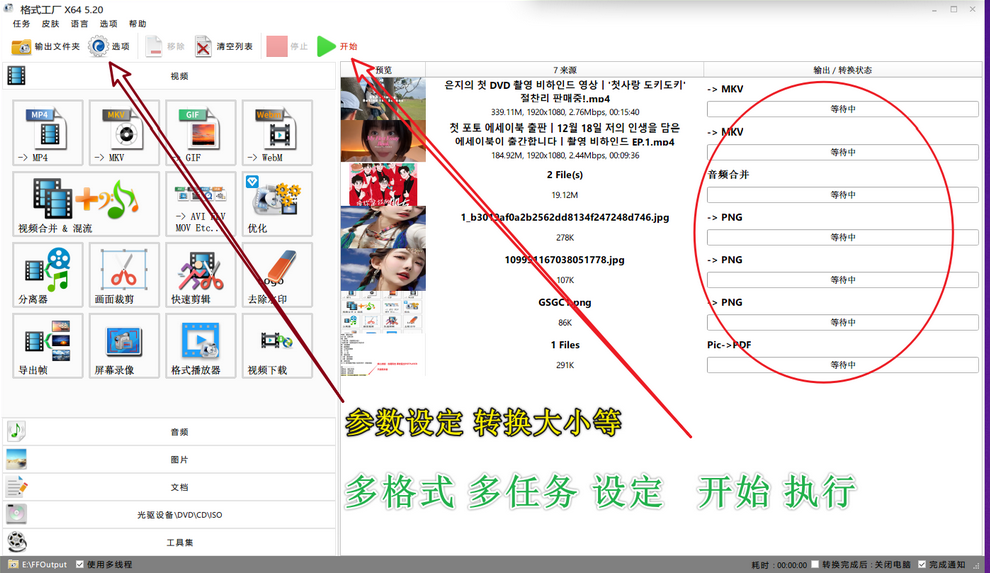
Task: Collapse the 视频 category header
Action: (x=169, y=76)
